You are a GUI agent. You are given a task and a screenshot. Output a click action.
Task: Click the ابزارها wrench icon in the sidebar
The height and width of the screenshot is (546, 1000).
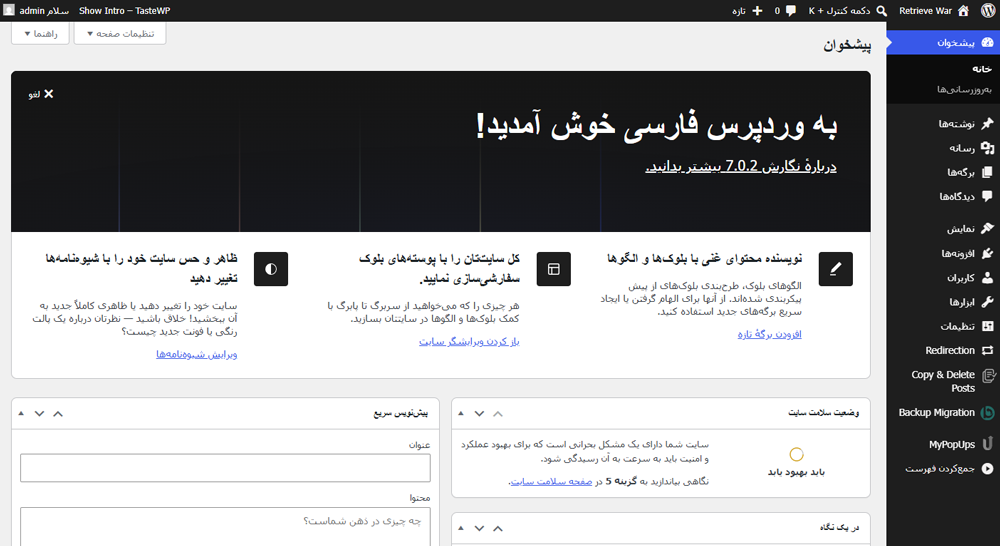point(987,302)
